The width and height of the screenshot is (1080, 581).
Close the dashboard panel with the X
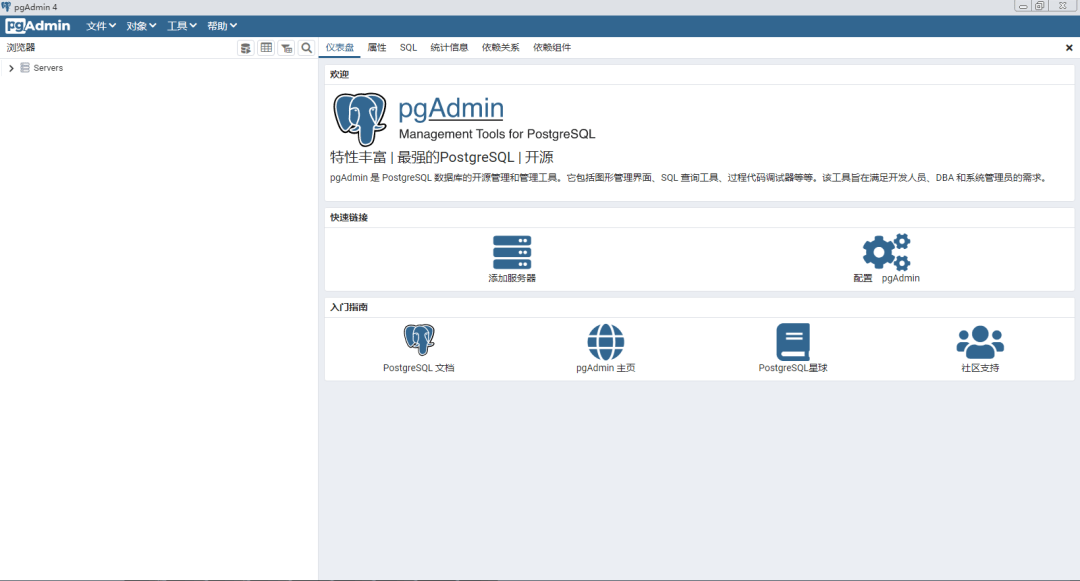(1069, 47)
